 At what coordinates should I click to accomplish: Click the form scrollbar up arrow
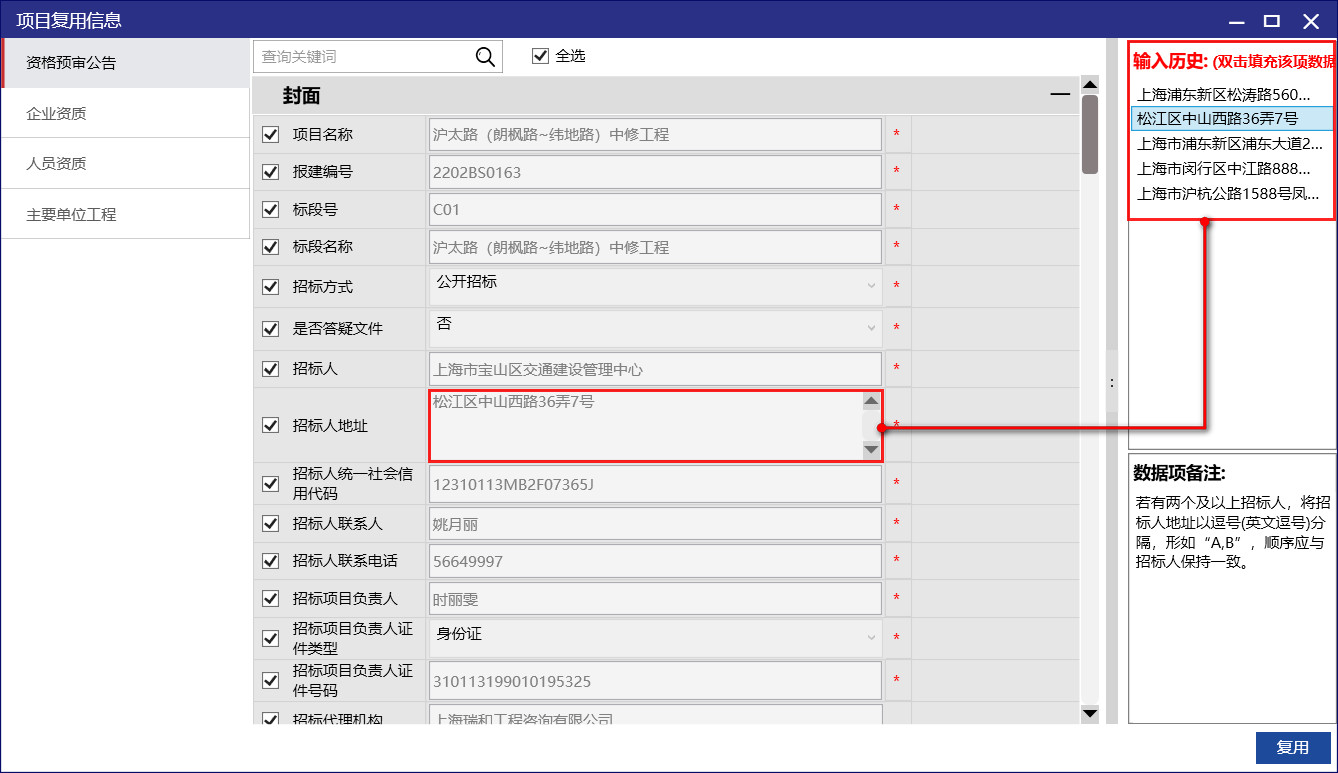1090,85
